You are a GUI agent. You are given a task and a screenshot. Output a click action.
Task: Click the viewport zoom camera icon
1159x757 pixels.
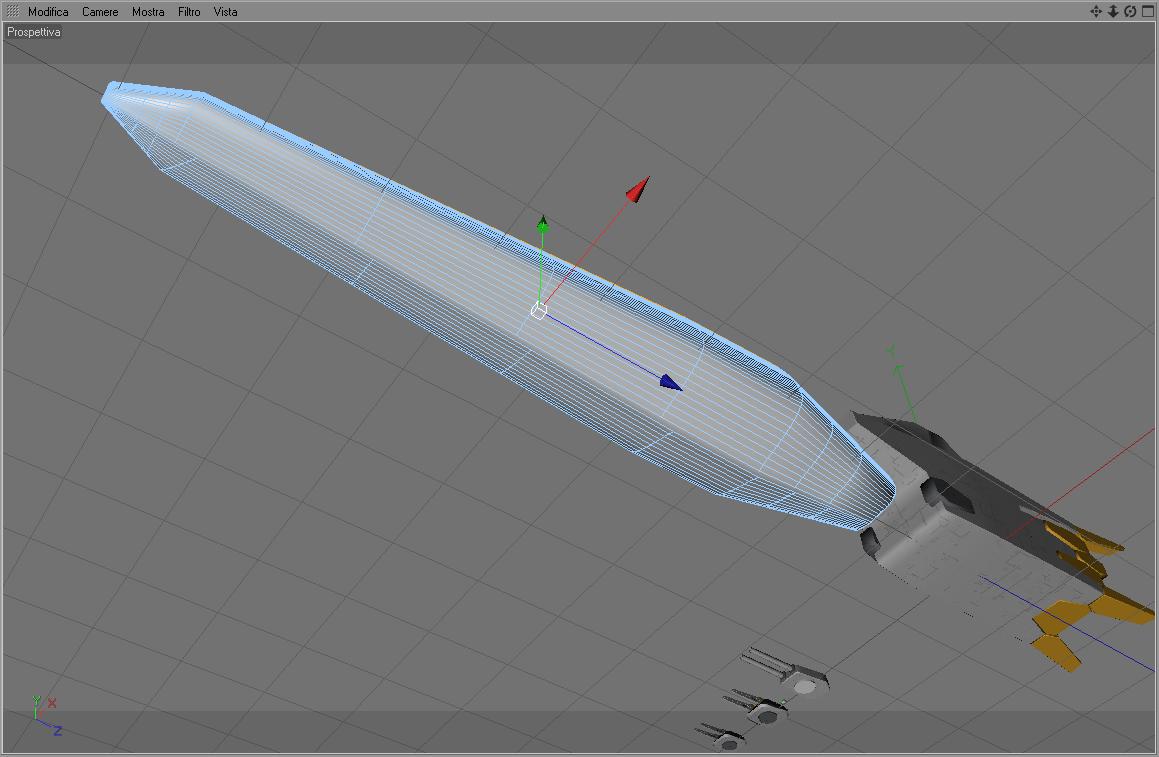[1113, 11]
